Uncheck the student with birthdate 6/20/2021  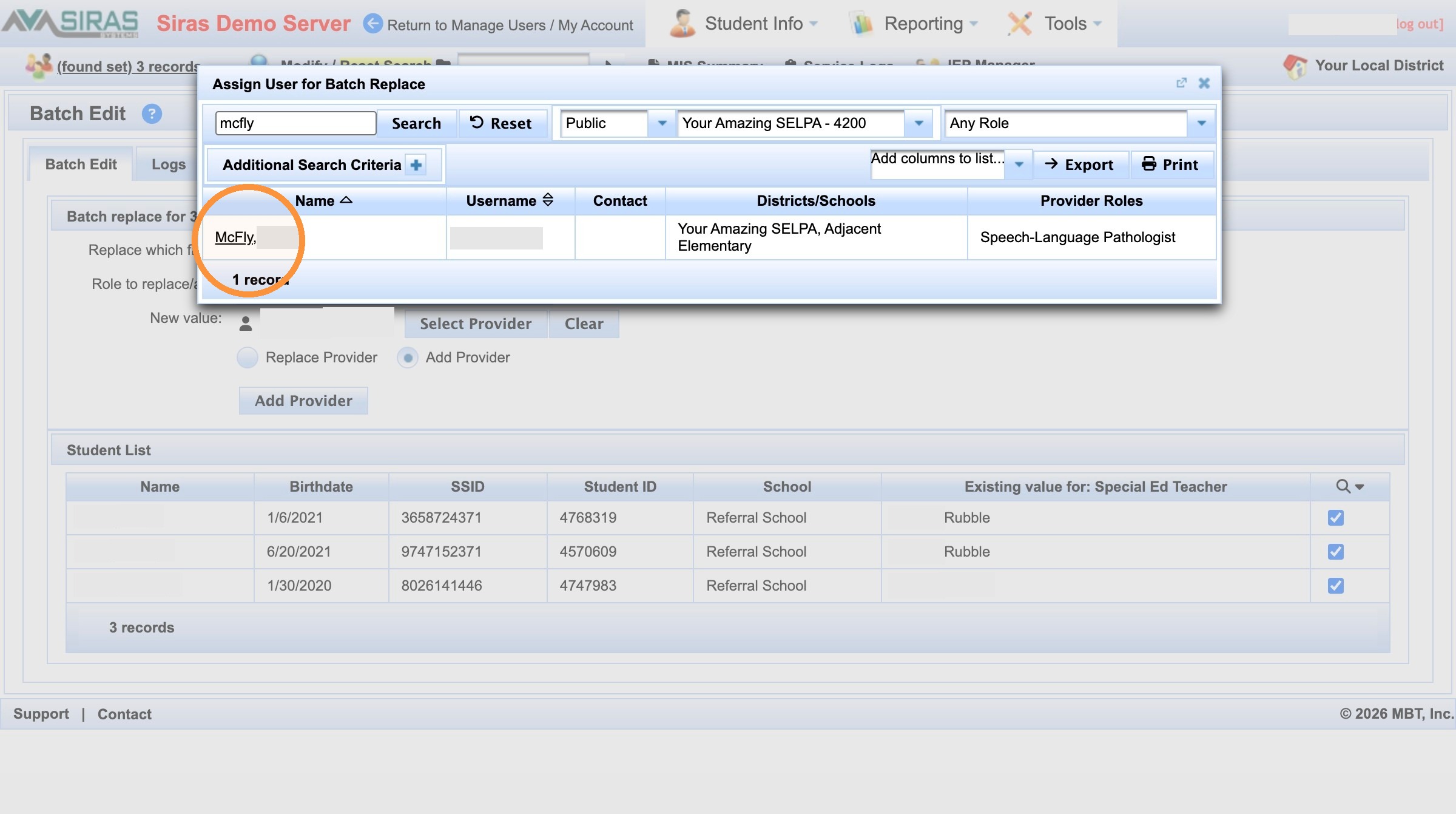1336,552
